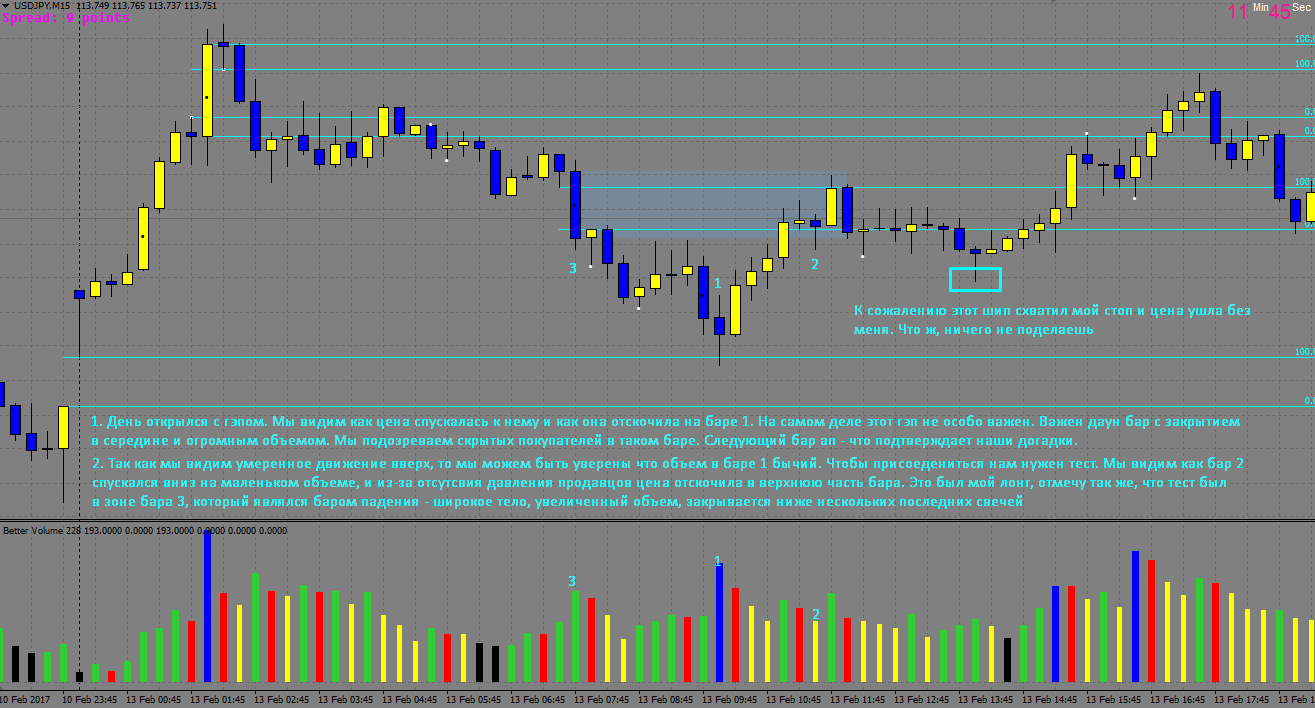The width and height of the screenshot is (1315, 708).
Task: Click the '13 Feb 05:45' time axis label
Action: (474, 699)
